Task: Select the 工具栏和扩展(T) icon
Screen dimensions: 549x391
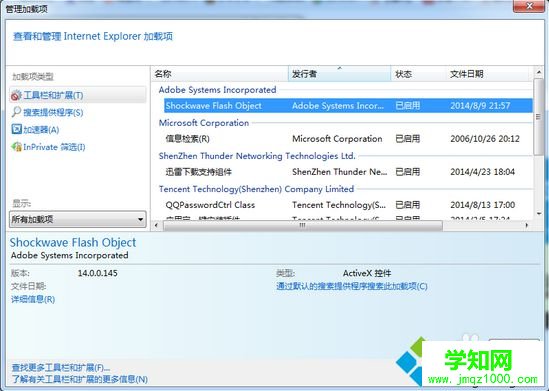Action: pos(16,95)
